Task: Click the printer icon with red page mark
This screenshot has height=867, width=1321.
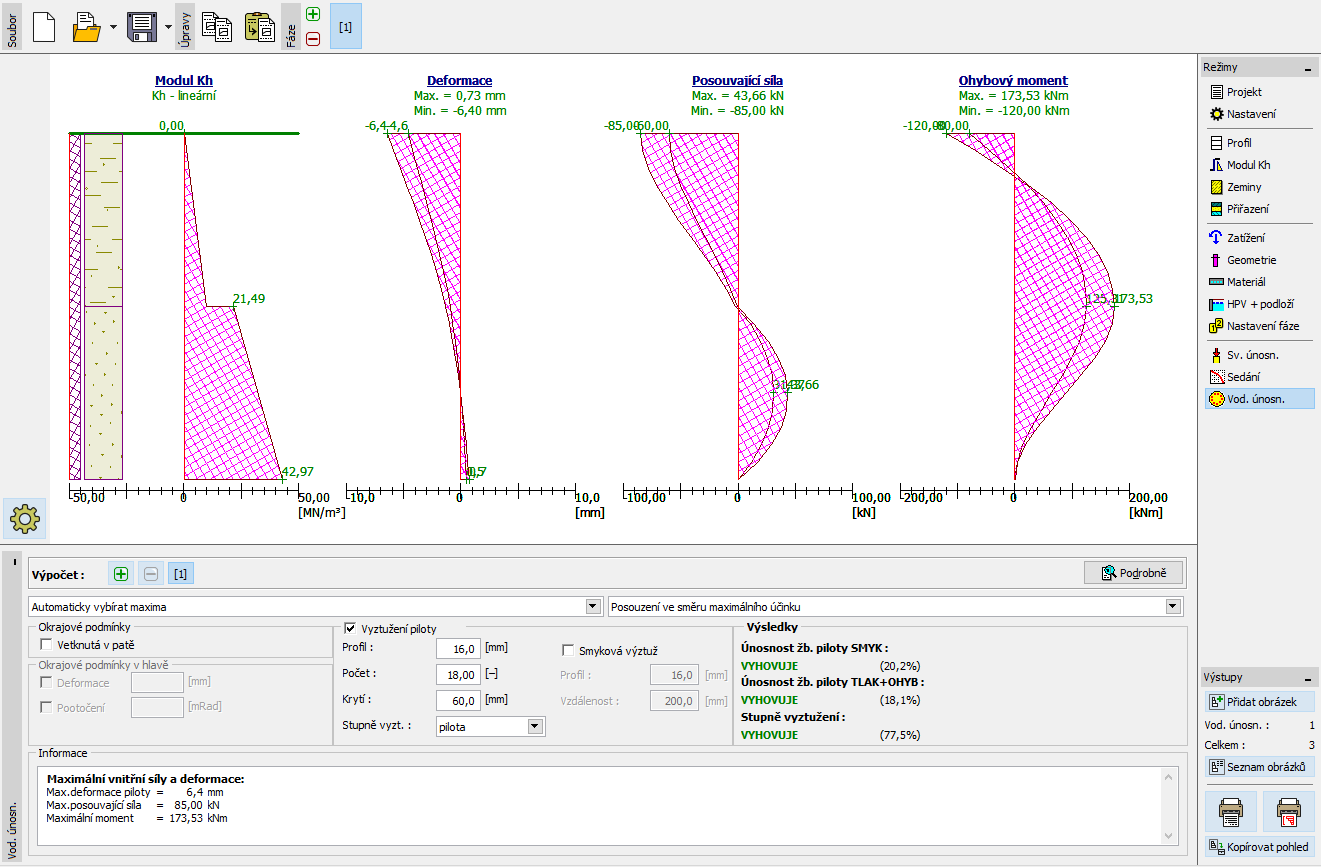Action: pos(1288,810)
